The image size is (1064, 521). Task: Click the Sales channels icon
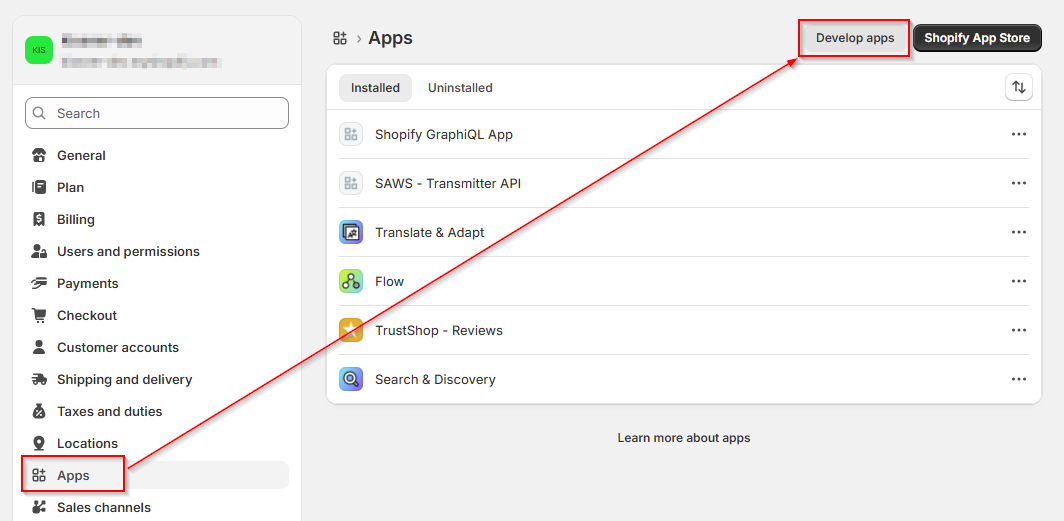point(39,507)
